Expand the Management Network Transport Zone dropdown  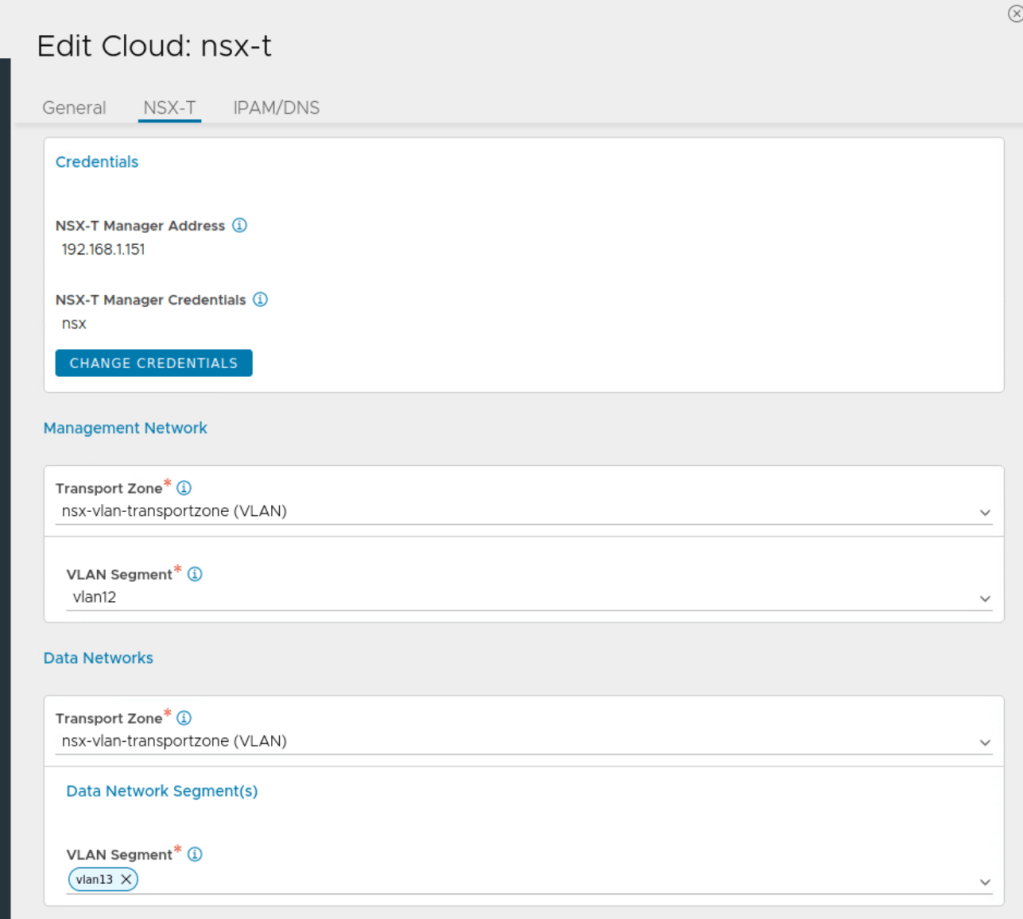[985, 512]
